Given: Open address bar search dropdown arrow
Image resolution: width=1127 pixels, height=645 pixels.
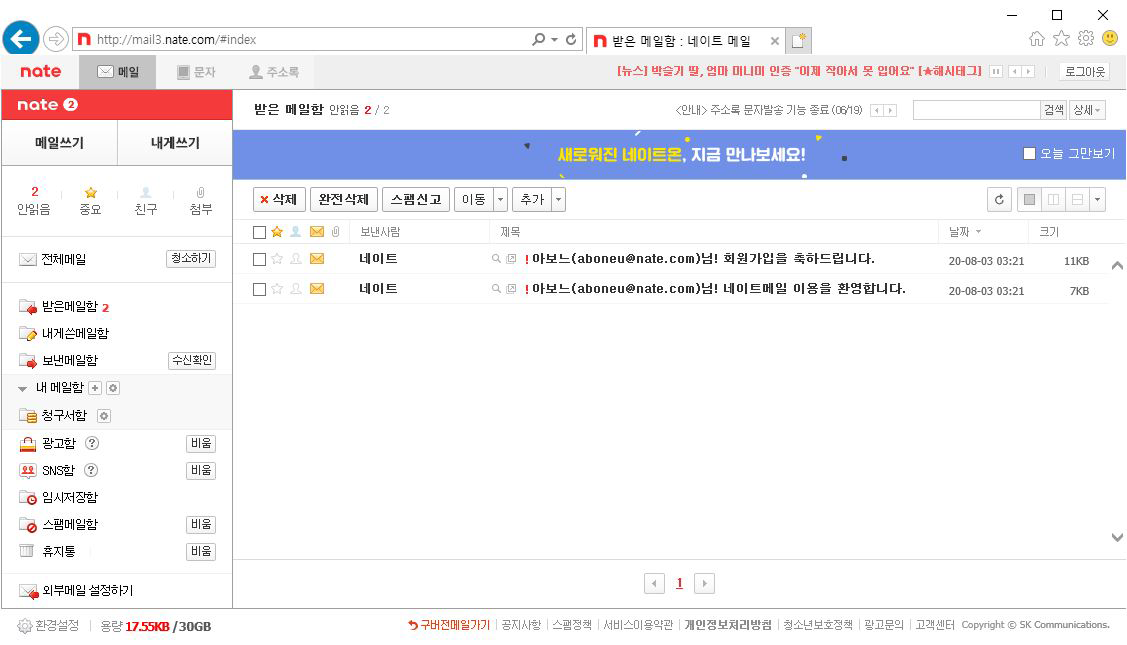Looking at the screenshot, I should (x=554, y=40).
